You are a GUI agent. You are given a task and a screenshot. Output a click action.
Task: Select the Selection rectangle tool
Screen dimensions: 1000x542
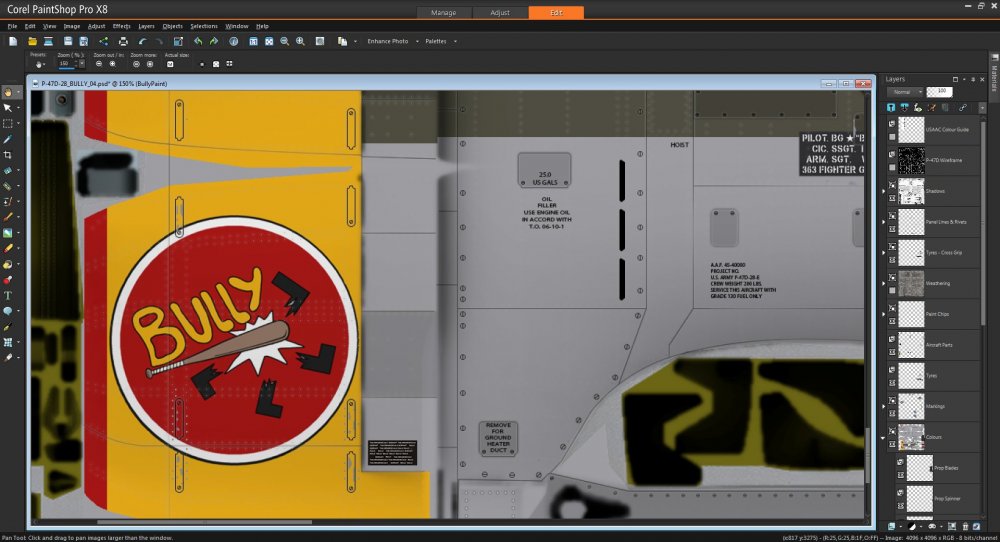click(8, 123)
